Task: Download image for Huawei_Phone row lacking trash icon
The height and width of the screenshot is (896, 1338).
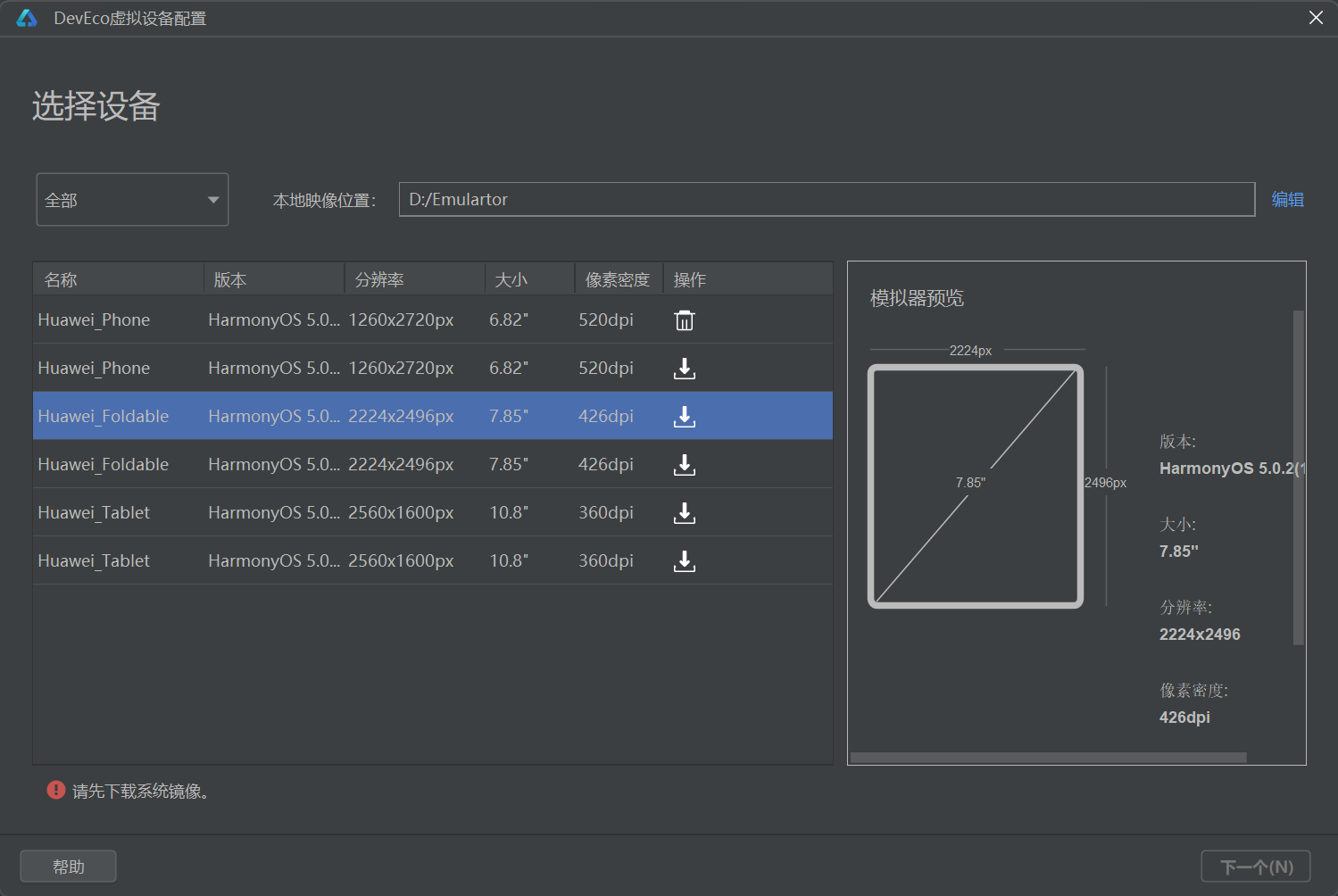Action: 685,369
